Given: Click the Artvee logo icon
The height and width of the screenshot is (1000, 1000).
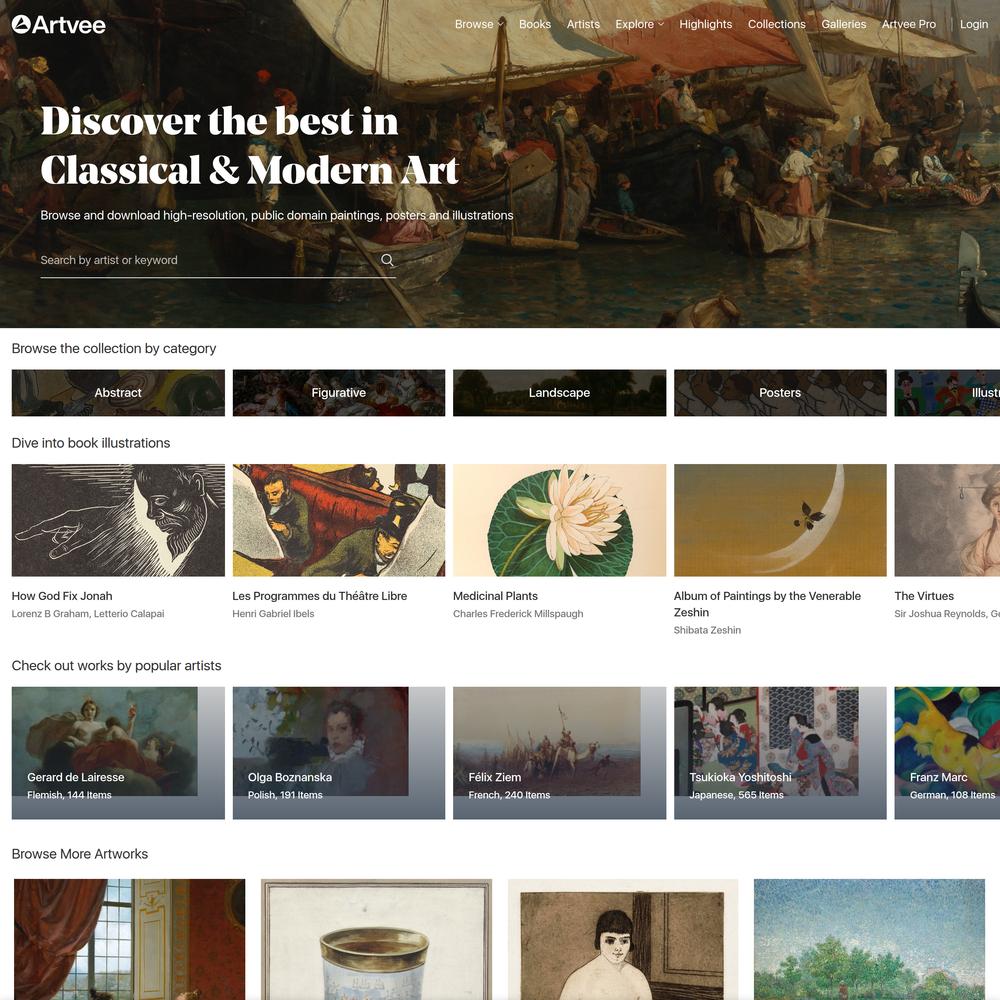Looking at the screenshot, I should tap(21, 24).
